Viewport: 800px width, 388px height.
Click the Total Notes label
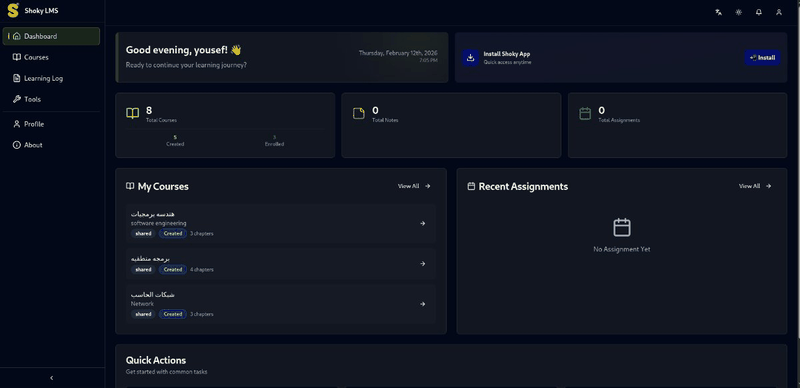click(385, 120)
